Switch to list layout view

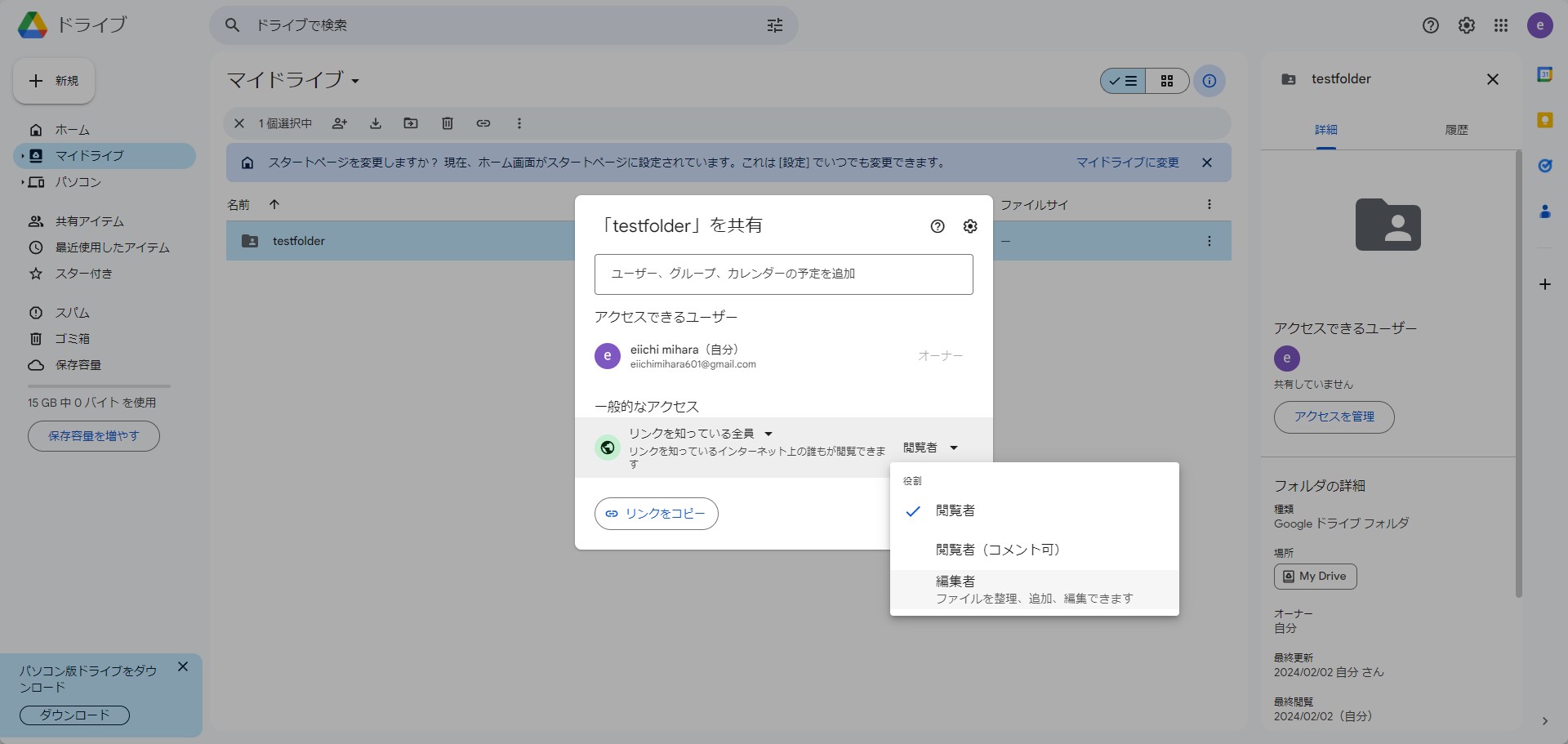click(x=1123, y=81)
